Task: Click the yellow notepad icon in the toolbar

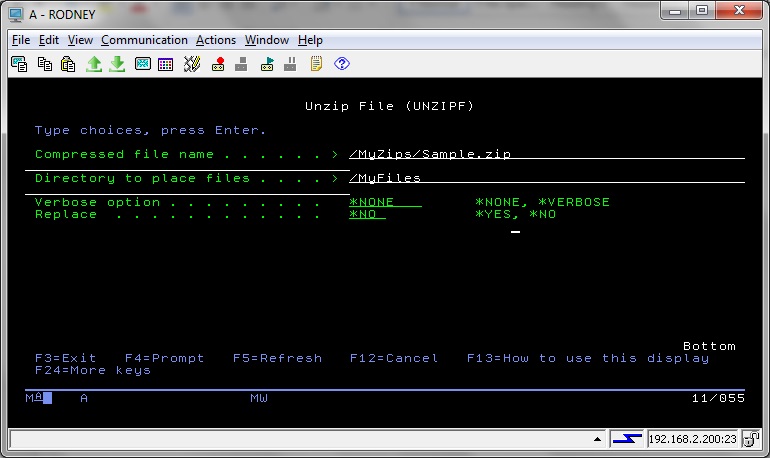Action: (x=316, y=64)
